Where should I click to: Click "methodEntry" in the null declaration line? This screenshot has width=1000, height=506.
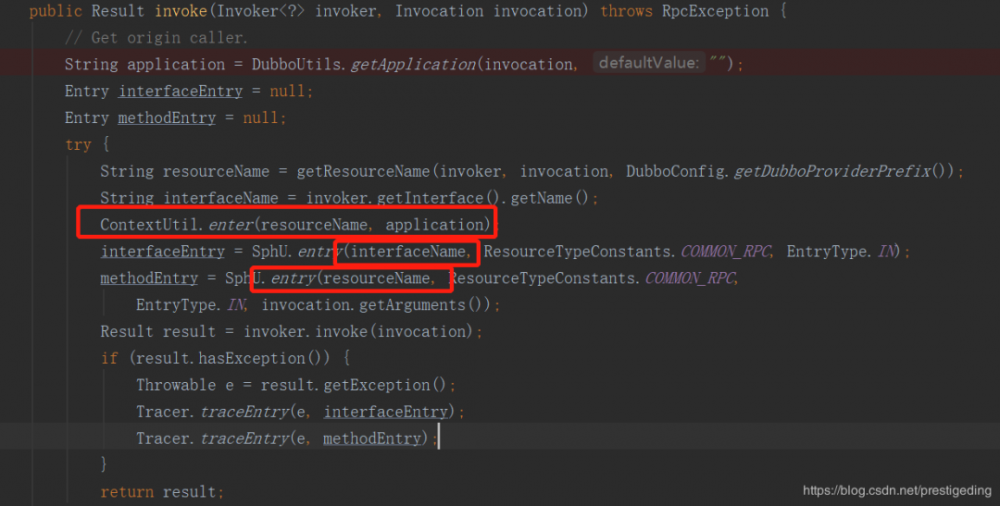[167, 118]
